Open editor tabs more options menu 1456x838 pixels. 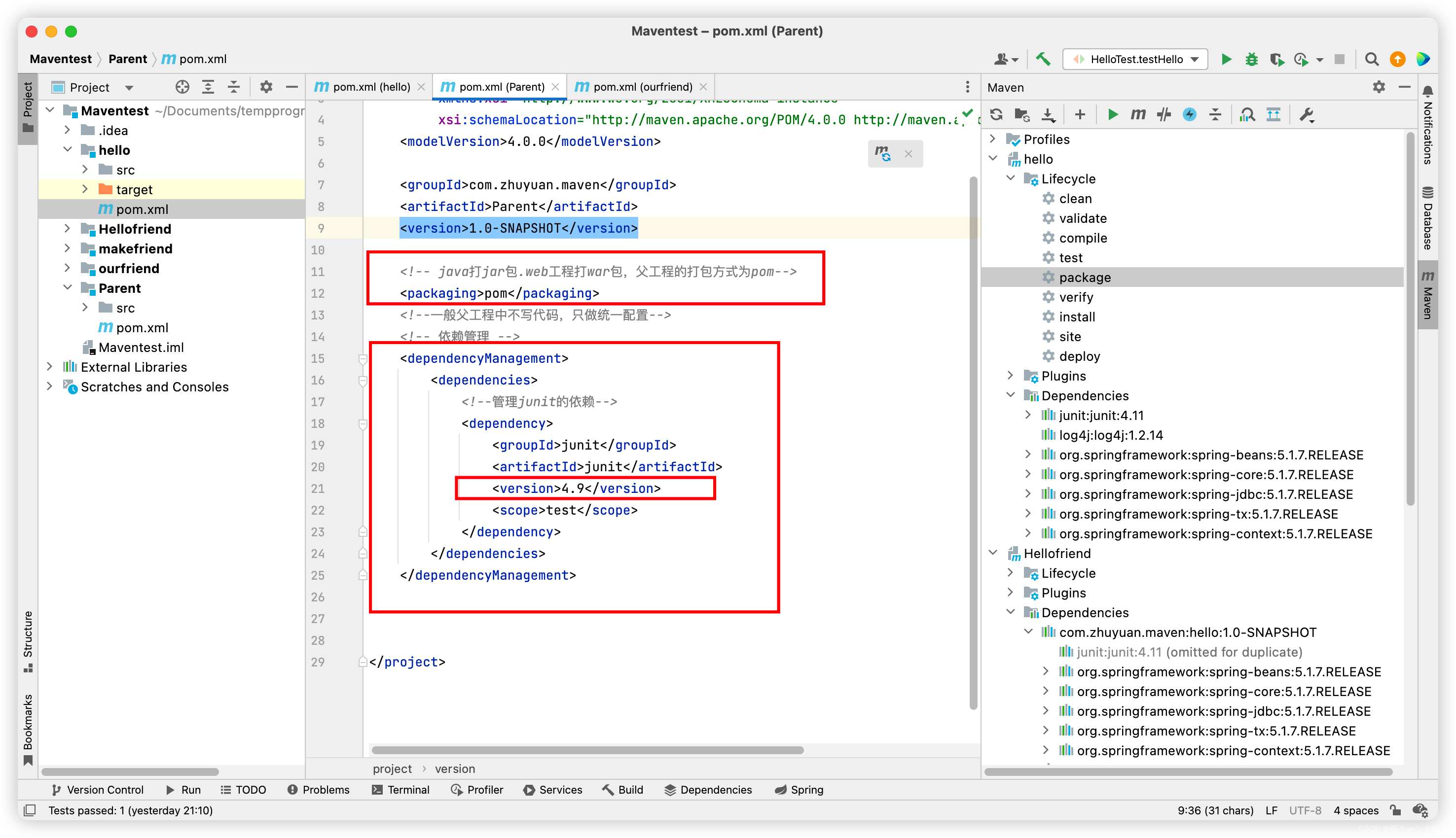967,87
